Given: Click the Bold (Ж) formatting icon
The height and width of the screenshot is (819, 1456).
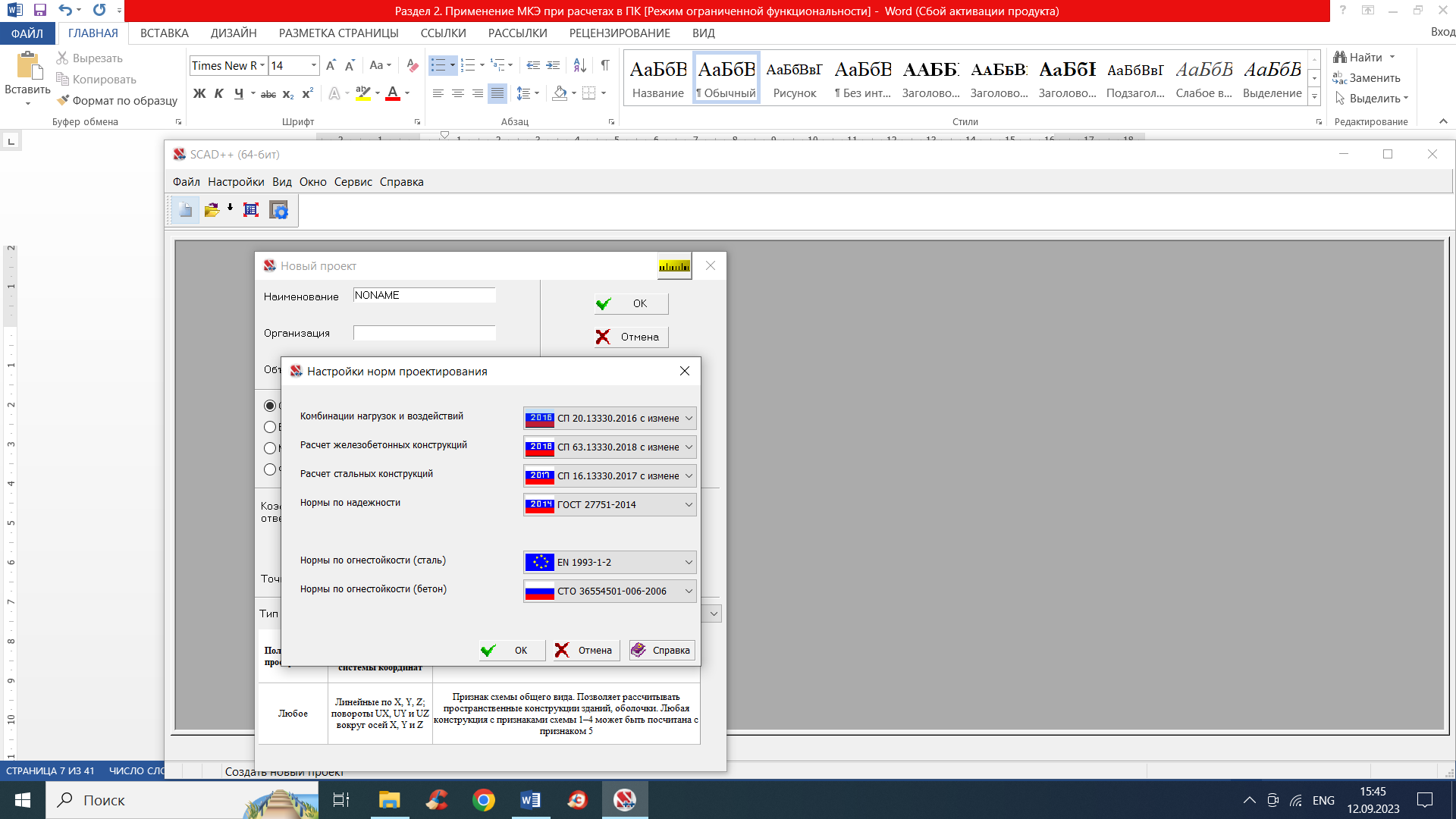Looking at the screenshot, I should (x=199, y=93).
